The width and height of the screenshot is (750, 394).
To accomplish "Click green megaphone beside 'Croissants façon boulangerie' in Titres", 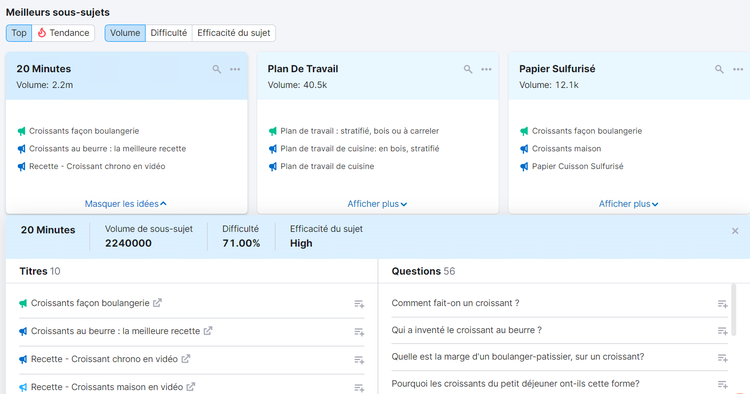I will coord(23,303).
